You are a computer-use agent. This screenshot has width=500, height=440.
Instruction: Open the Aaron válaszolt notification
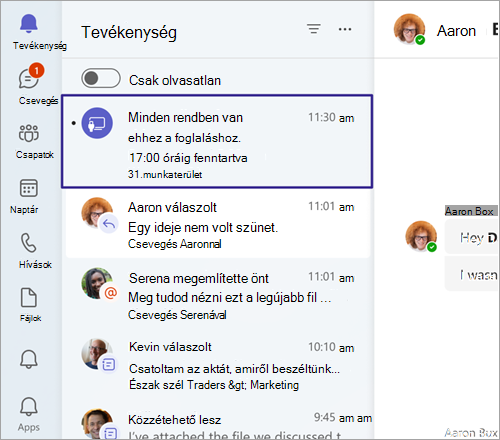218,224
